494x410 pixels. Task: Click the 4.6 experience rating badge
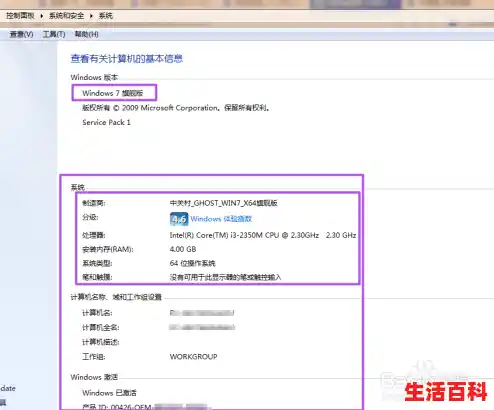pyautogui.click(x=179, y=219)
